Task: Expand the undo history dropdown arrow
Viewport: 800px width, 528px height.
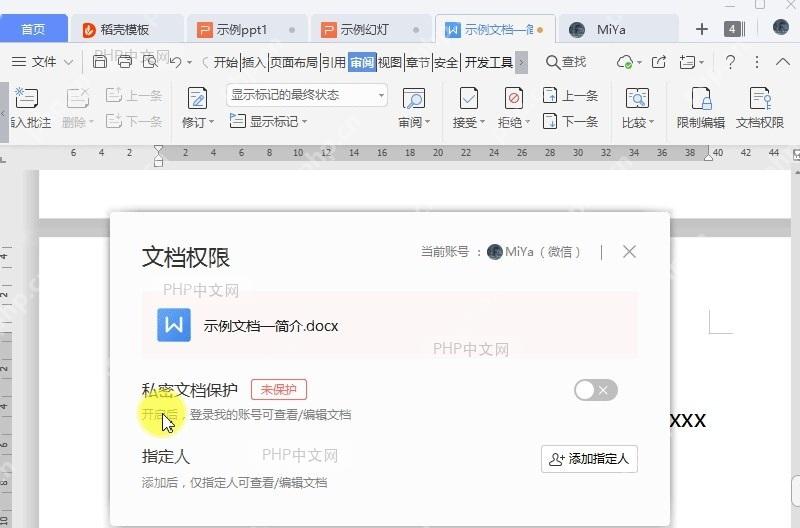Action: pyautogui.click(x=189, y=62)
